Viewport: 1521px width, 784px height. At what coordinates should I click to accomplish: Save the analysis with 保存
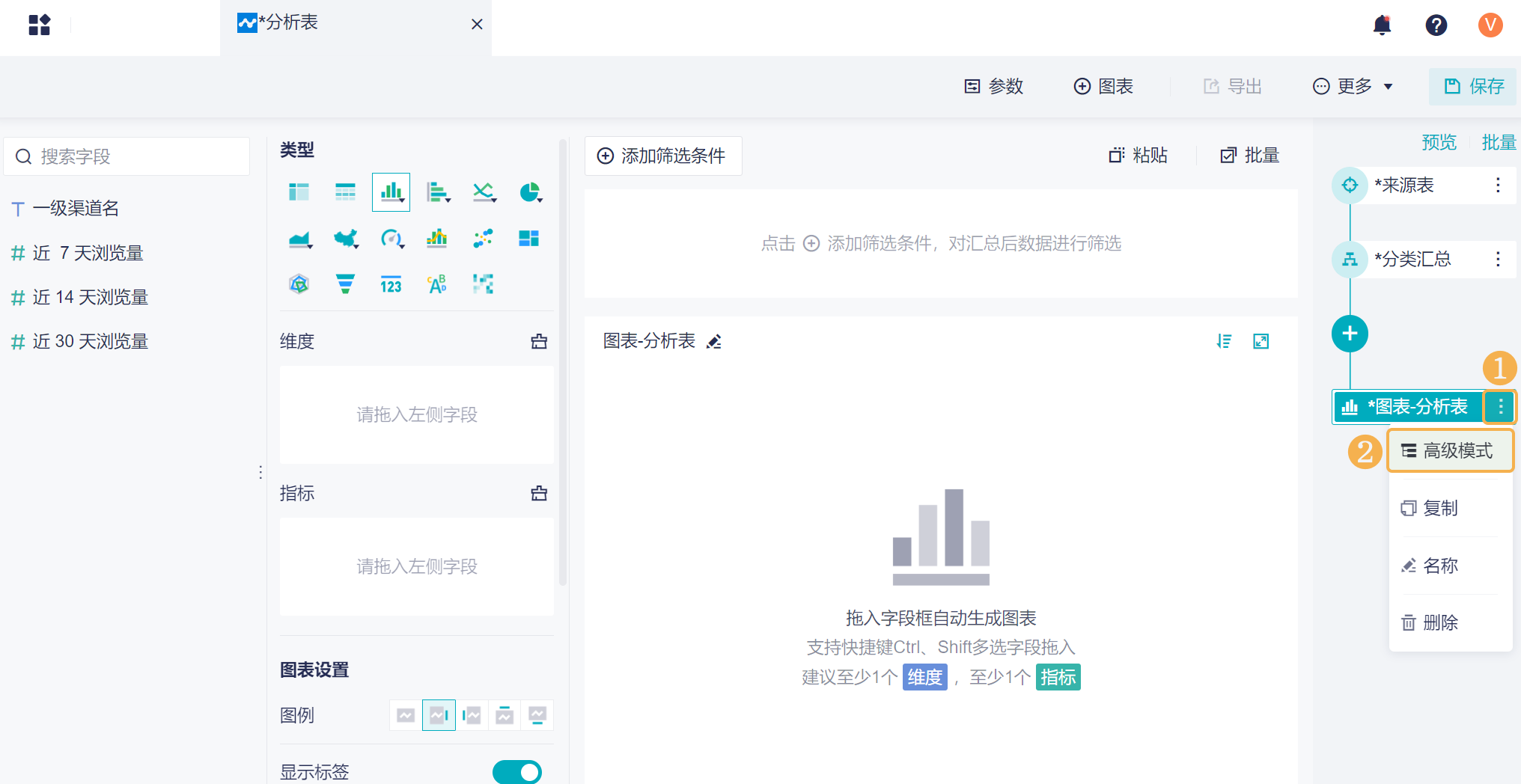pyautogui.click(x=1473, y=87)
